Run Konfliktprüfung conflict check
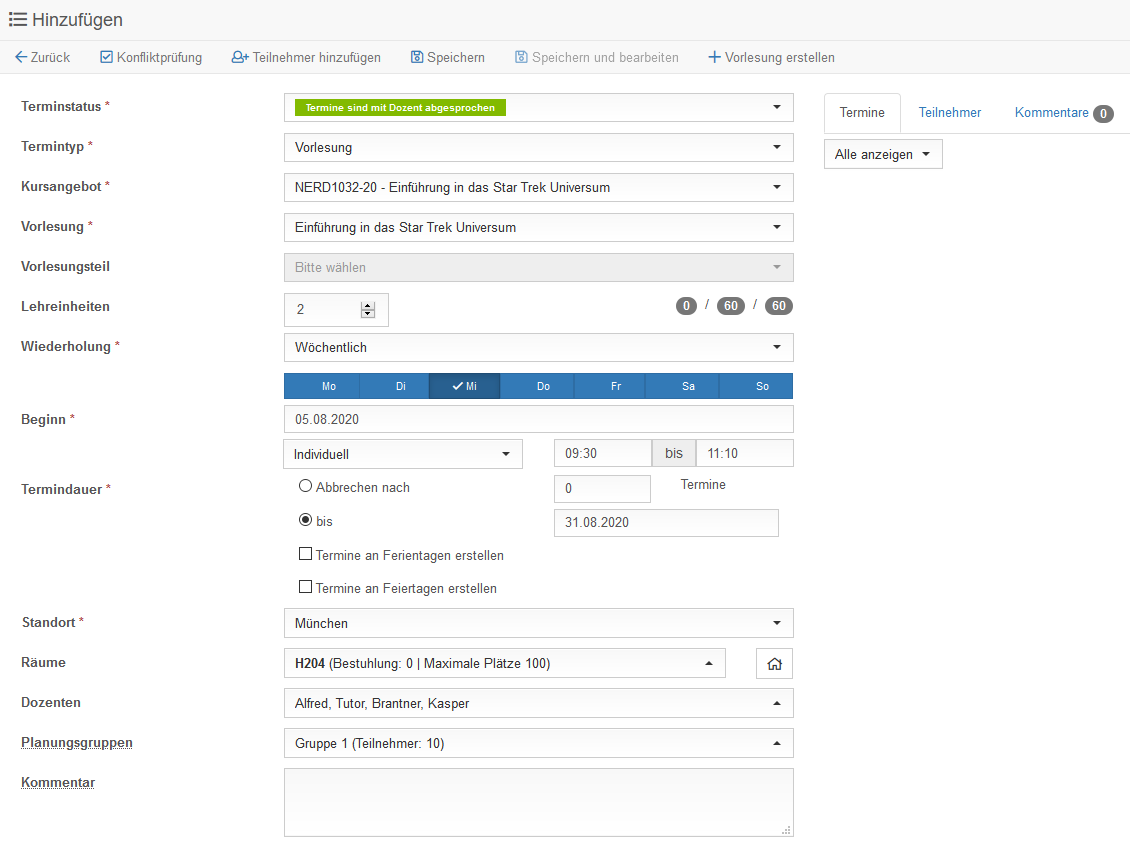 [151, 57]
